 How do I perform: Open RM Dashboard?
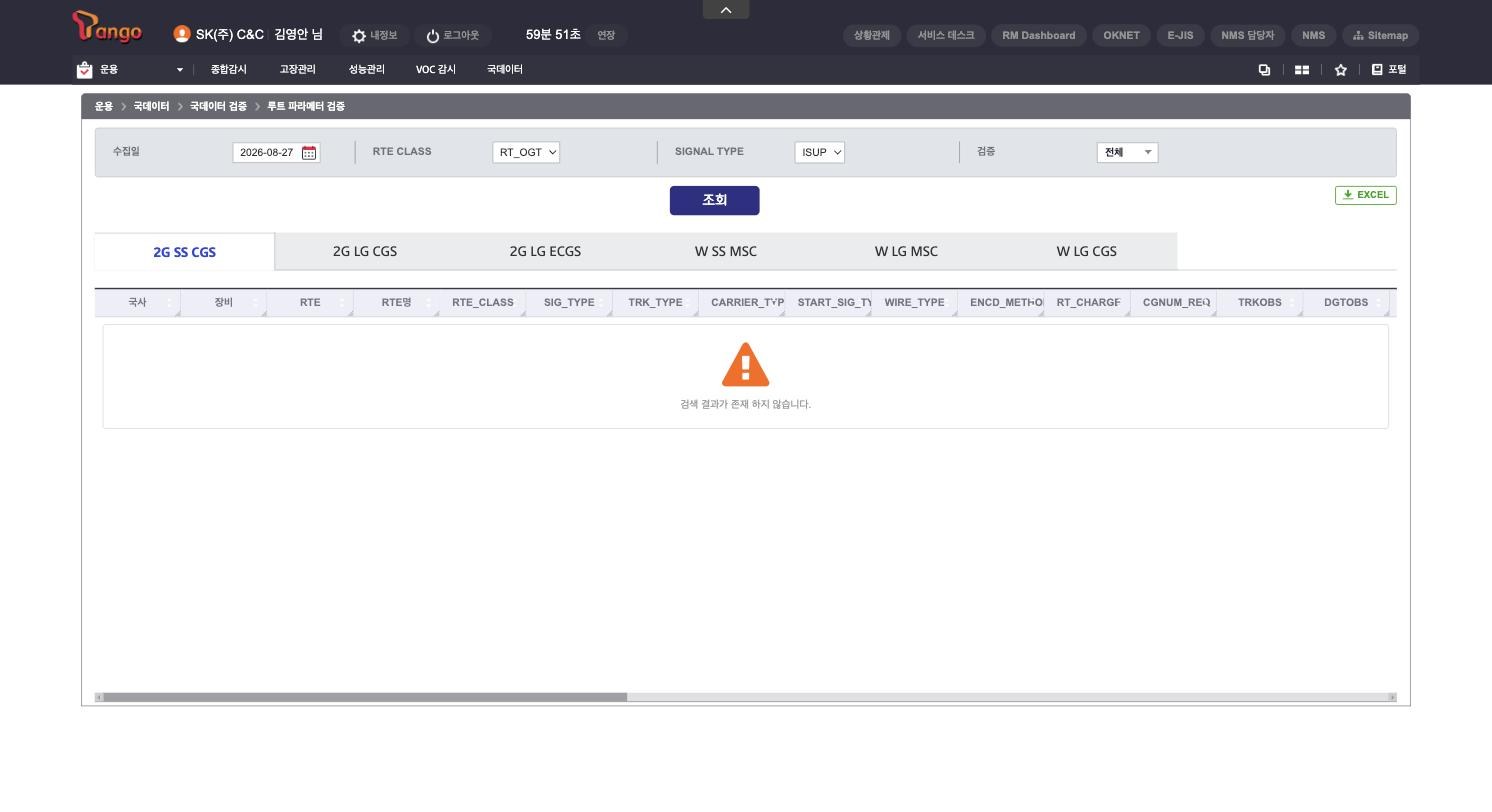point(1039,35)
